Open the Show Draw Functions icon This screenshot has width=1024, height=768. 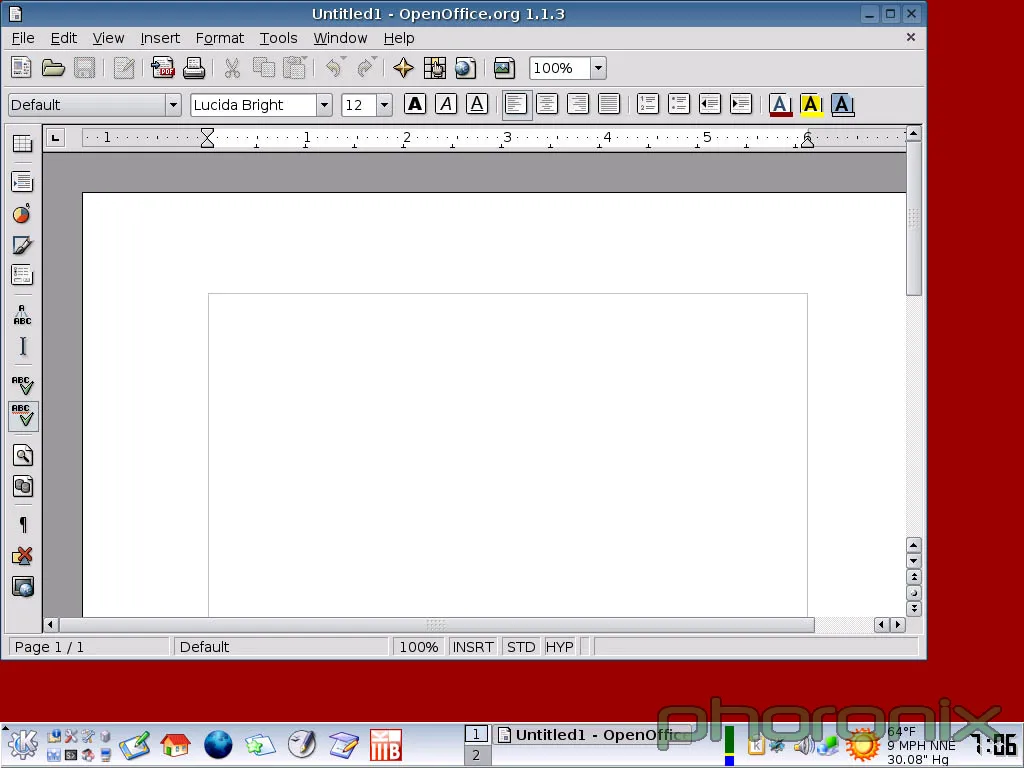(x=22, y=244)
